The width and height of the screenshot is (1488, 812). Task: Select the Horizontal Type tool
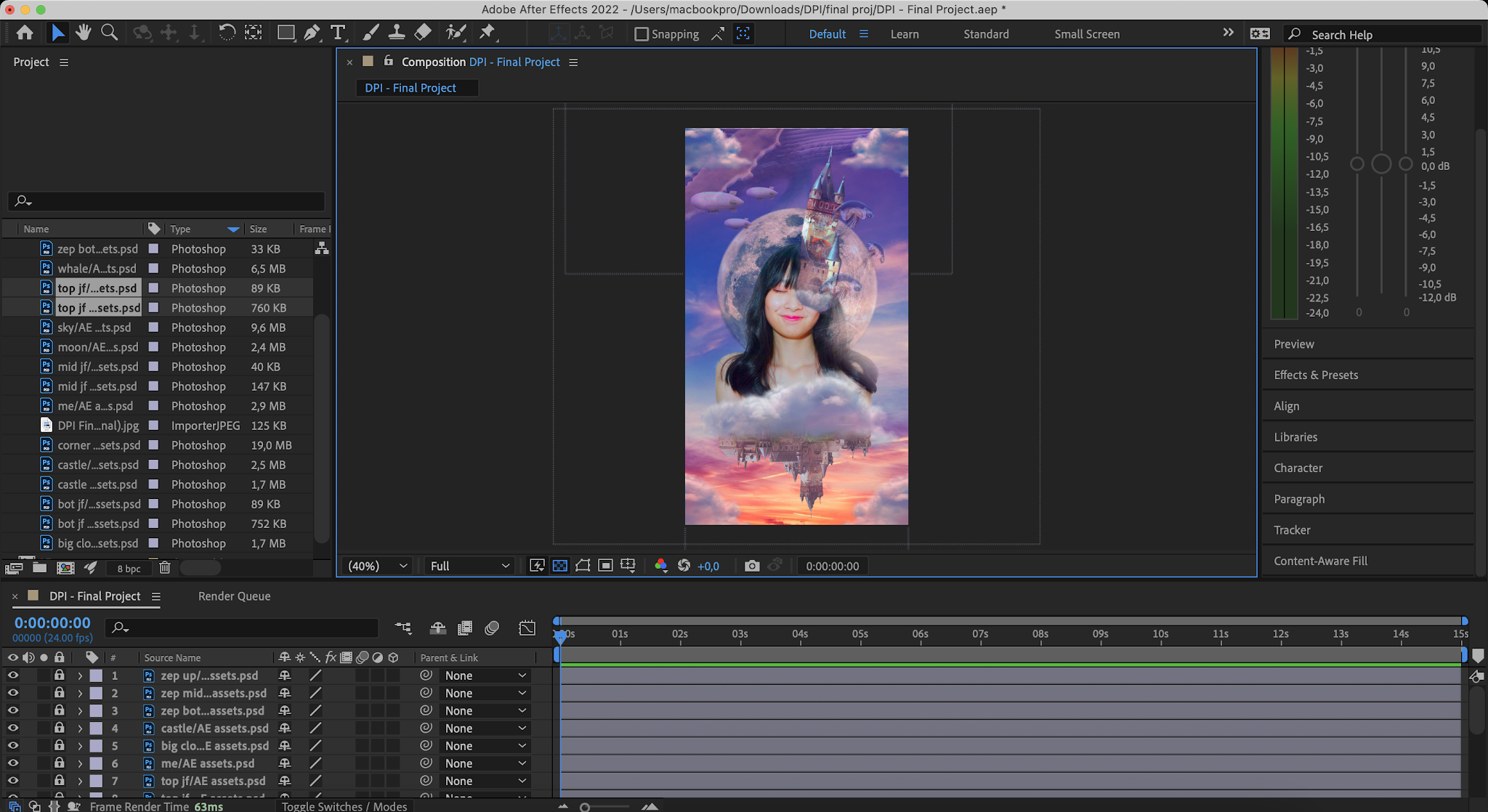(x=338, y=33)
